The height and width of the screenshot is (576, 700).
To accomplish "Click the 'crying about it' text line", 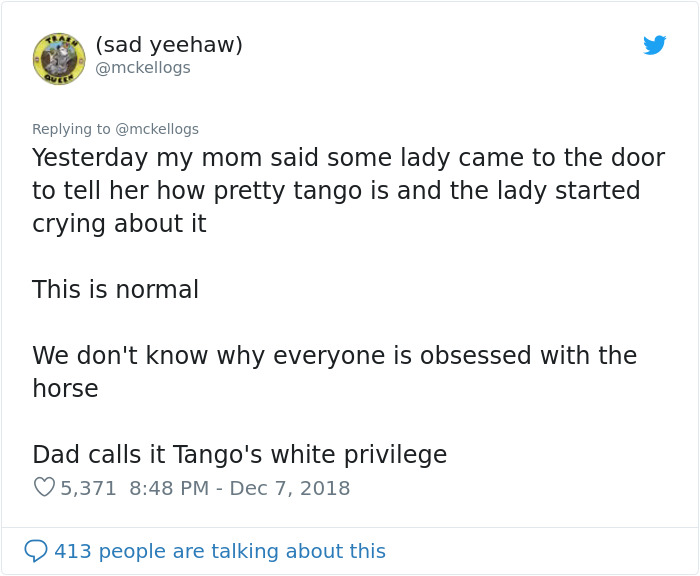I will point(119,223).
